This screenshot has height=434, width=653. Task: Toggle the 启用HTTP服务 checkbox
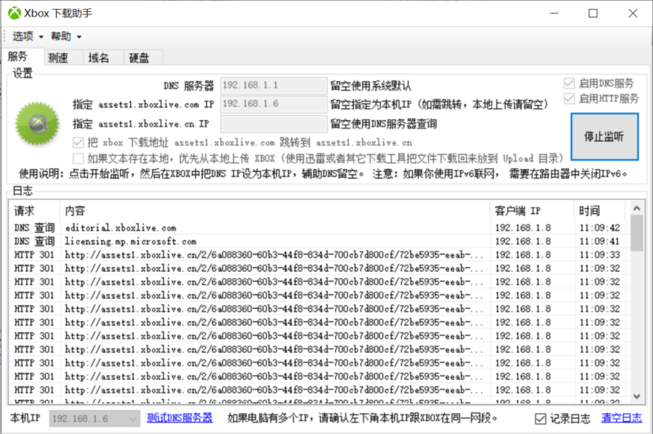(x=570, y=99)
